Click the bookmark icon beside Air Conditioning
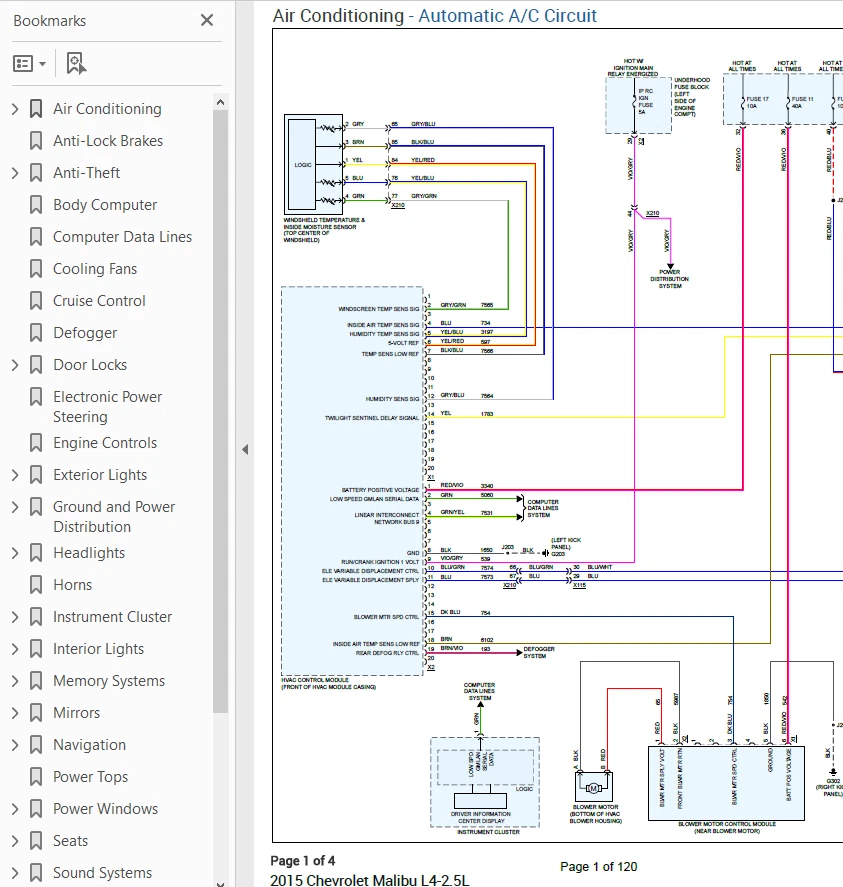Screen dimensions: 843x887 [x=34, y=108]
